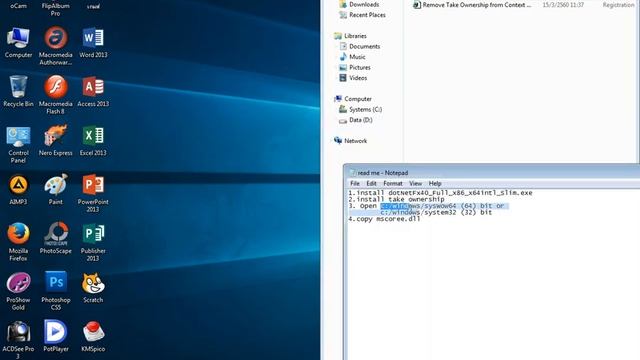Open Music library in Explorer
The image size is (640, 360).
point(353,57)
